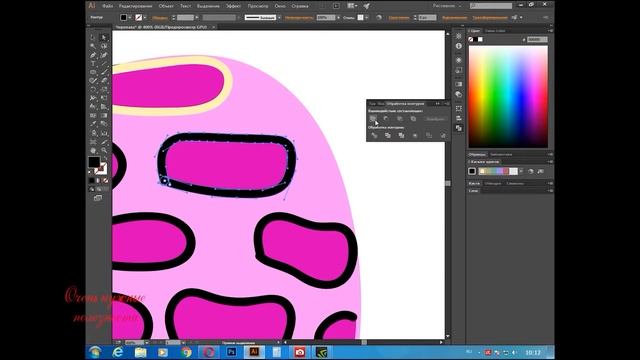Change screen mode at toolbox bottom
The image size is (640, 360).
click(98, 198)
